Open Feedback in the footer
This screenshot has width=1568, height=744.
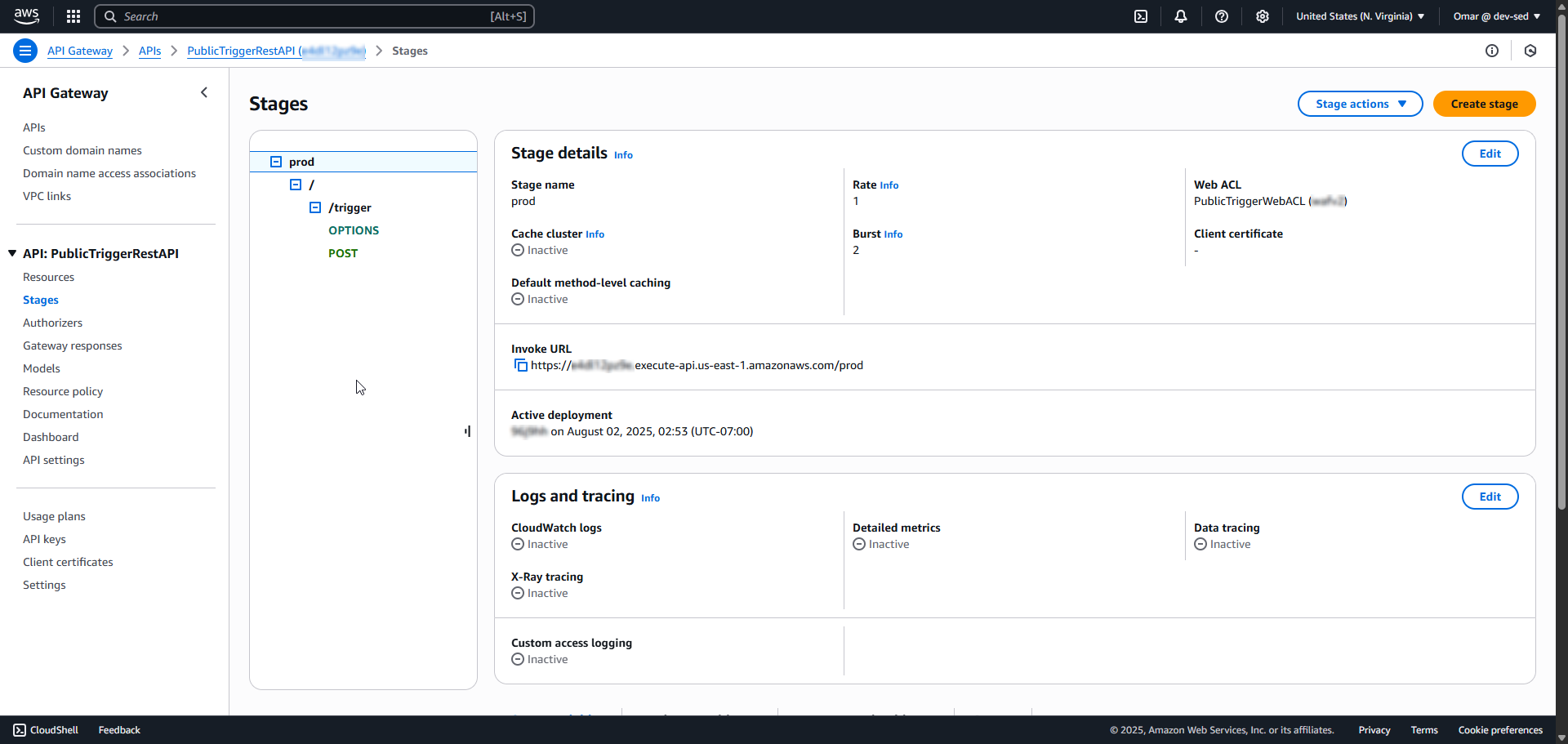[119, 730]
